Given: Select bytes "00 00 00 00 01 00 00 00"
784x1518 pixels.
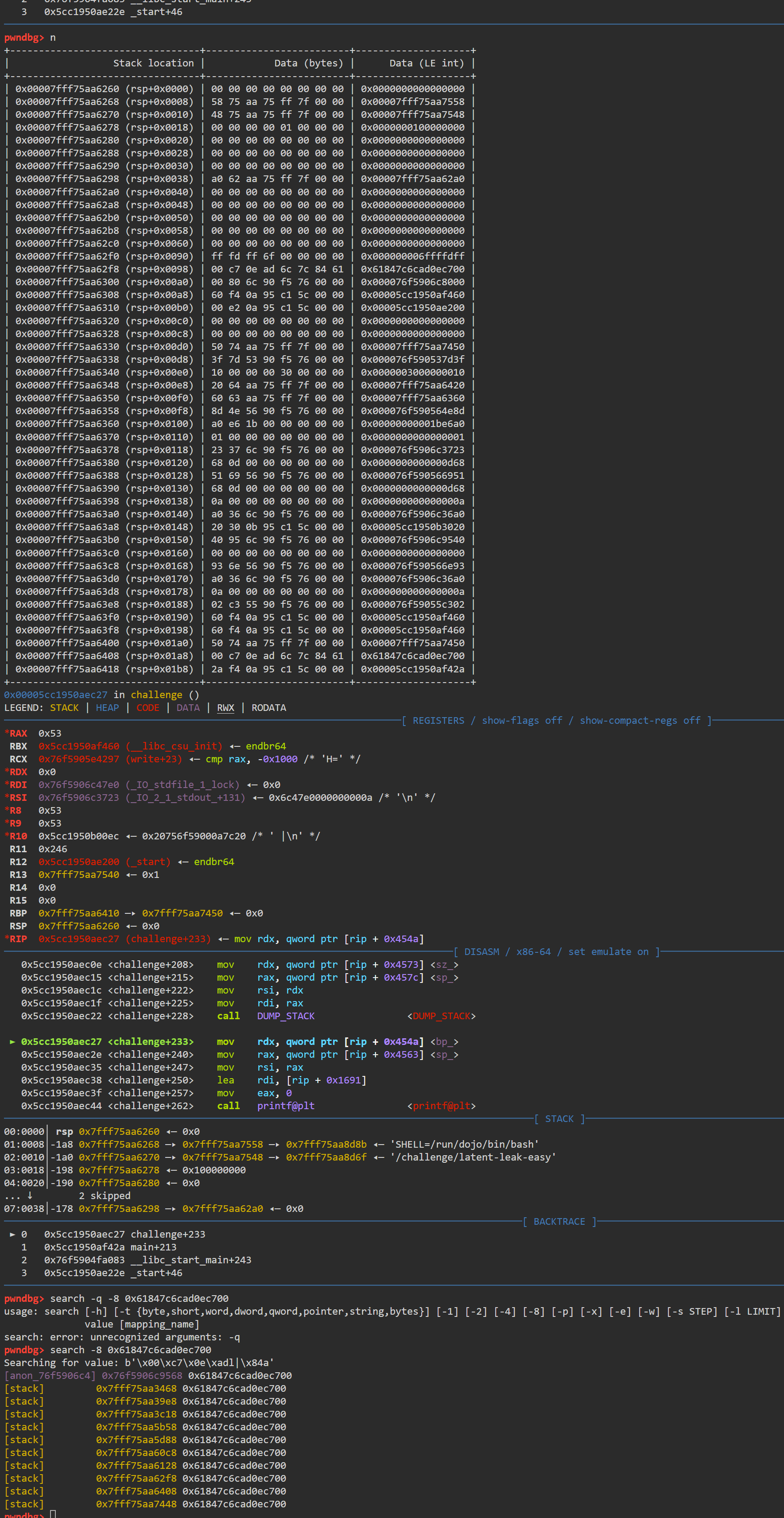Looking at the screenshot, I should 278,127.
